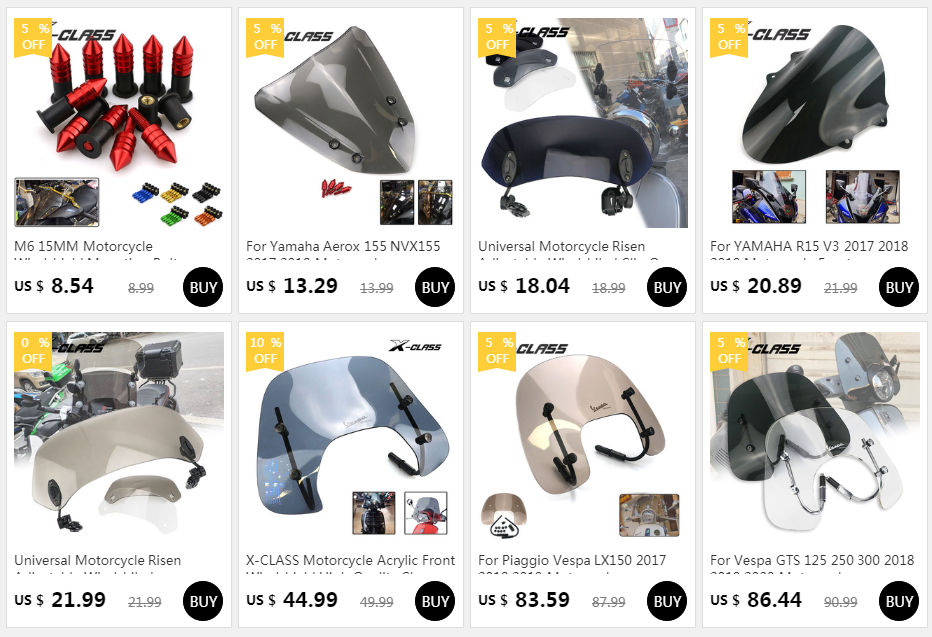Click BUY button for Yamaha Aerox windshield

click(434, 287)
